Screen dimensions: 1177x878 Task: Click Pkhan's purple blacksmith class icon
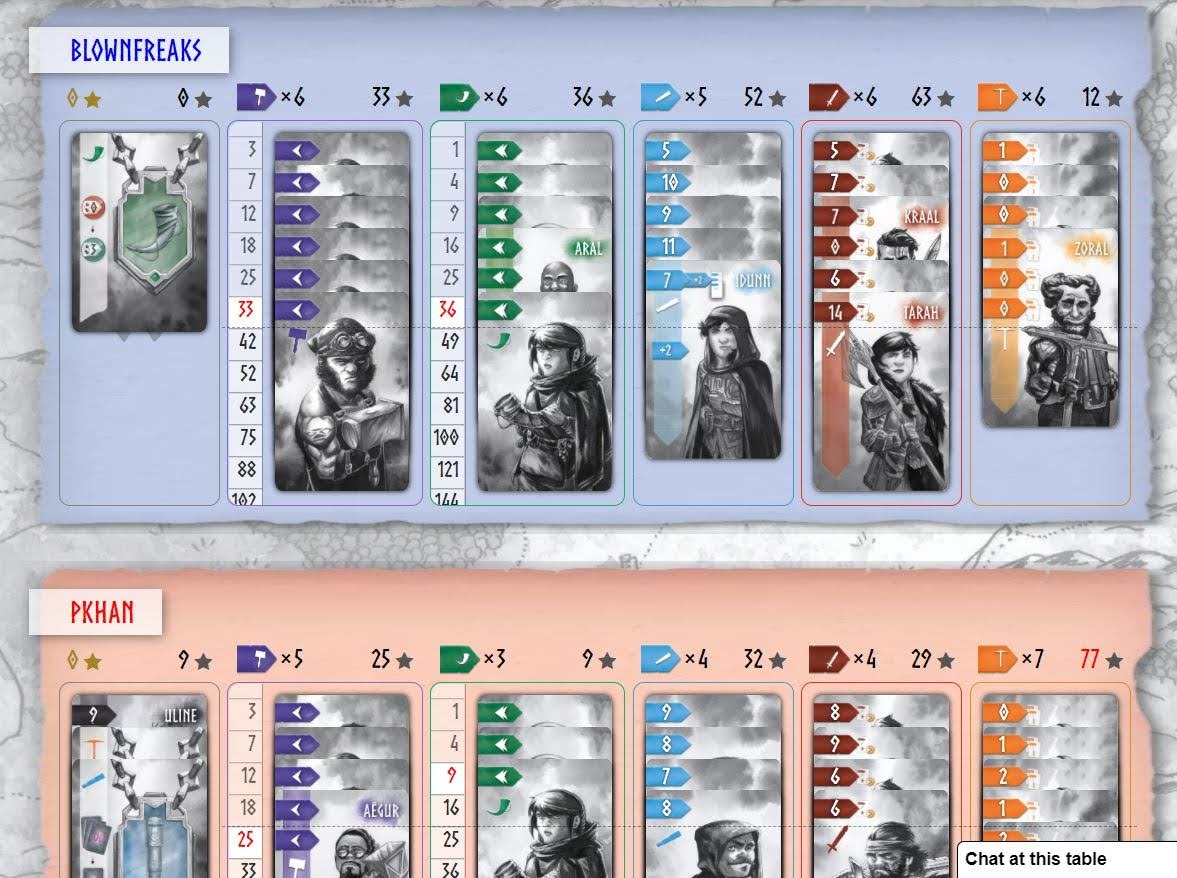[256, 659]
